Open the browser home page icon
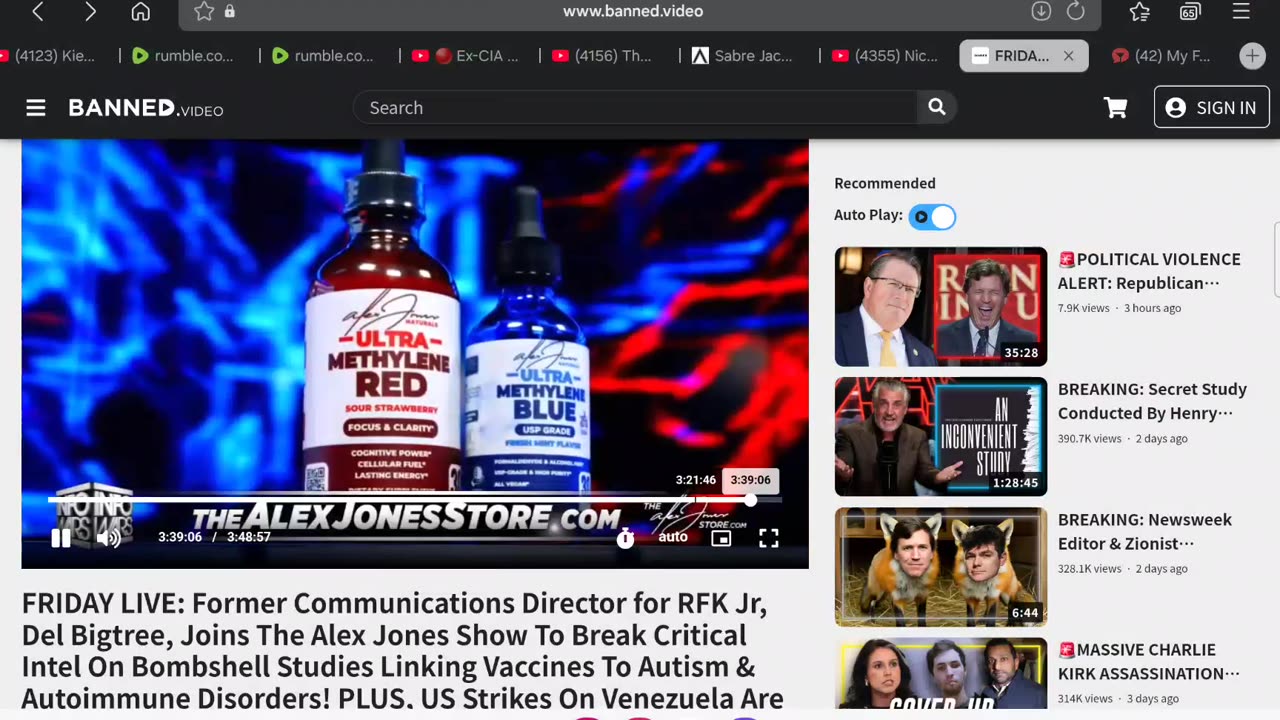1280x720 pixels. tap(141, 12)
